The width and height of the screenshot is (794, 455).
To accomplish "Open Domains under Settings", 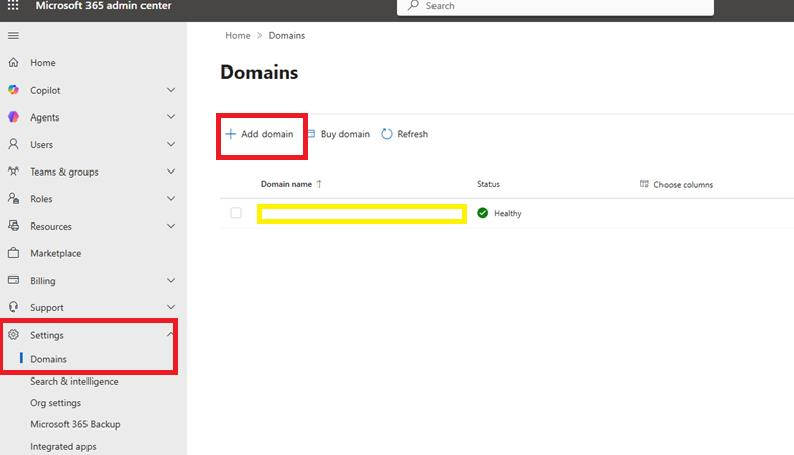I will pos(48,359).
